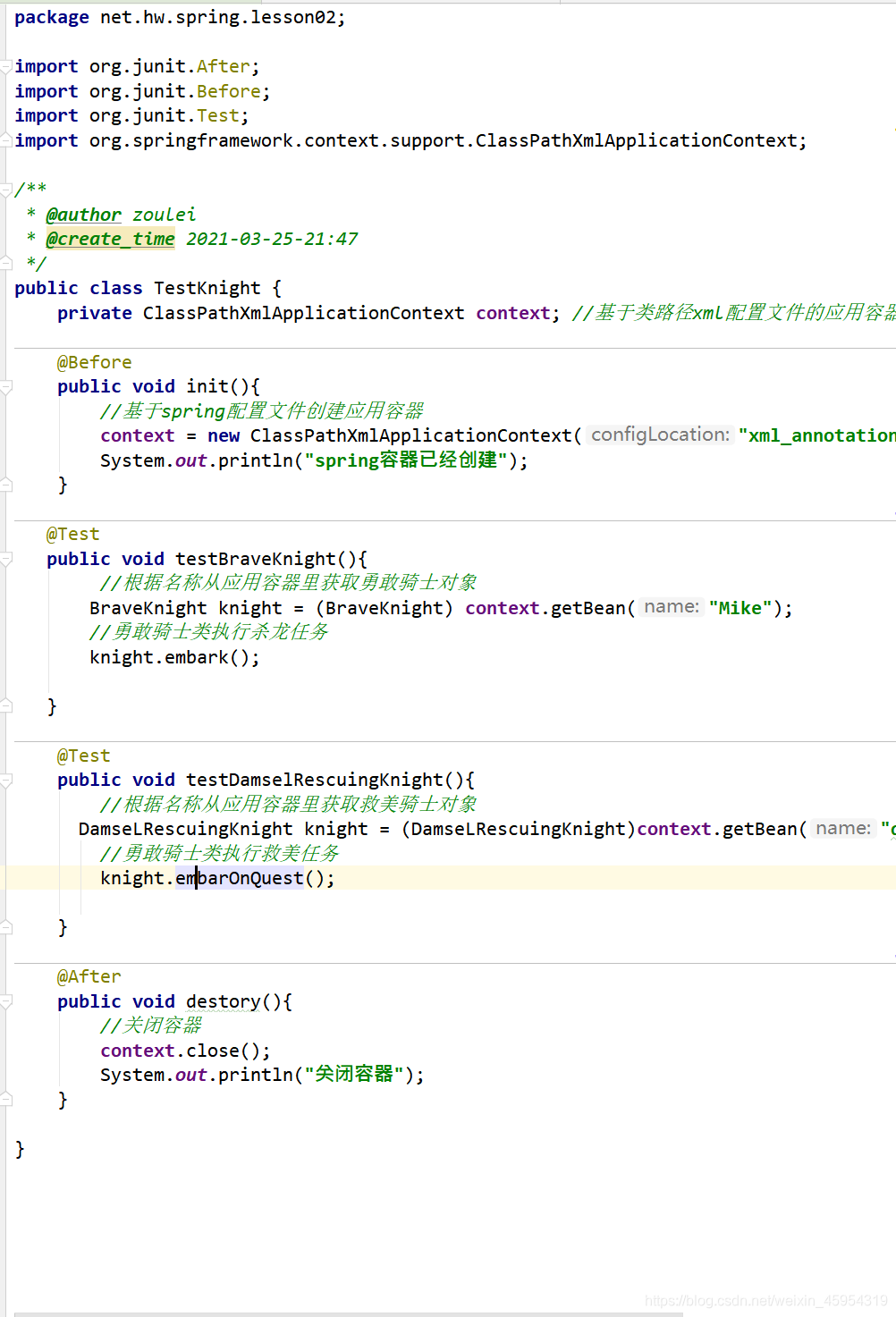Click fold end marker at testBraveKnight() closing brace
The height and width of the screenshot is (1317, 896).
pos(5,706)
